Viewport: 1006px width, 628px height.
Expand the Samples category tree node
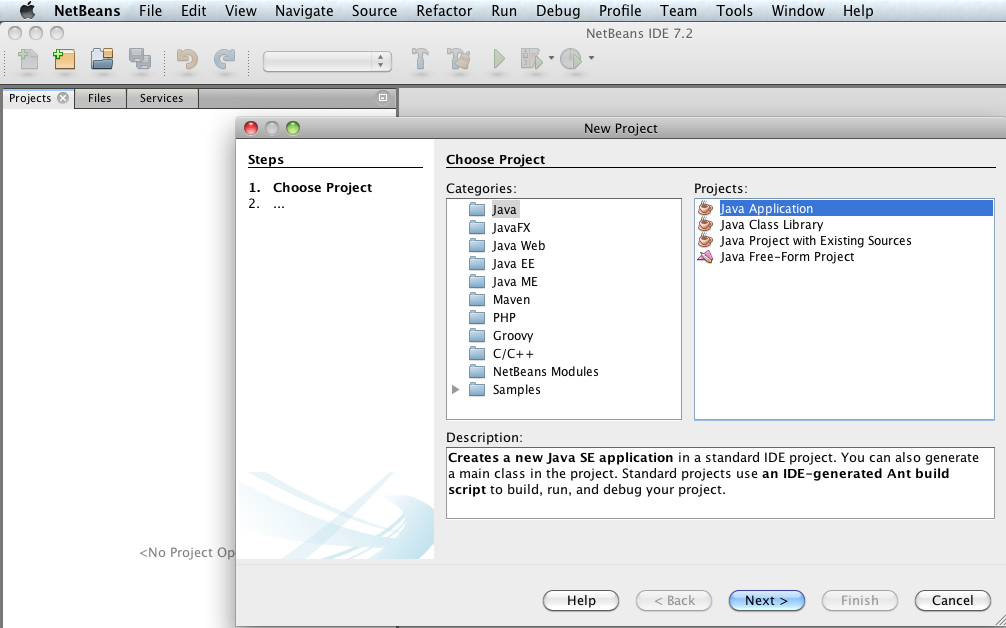pos(456,389)
